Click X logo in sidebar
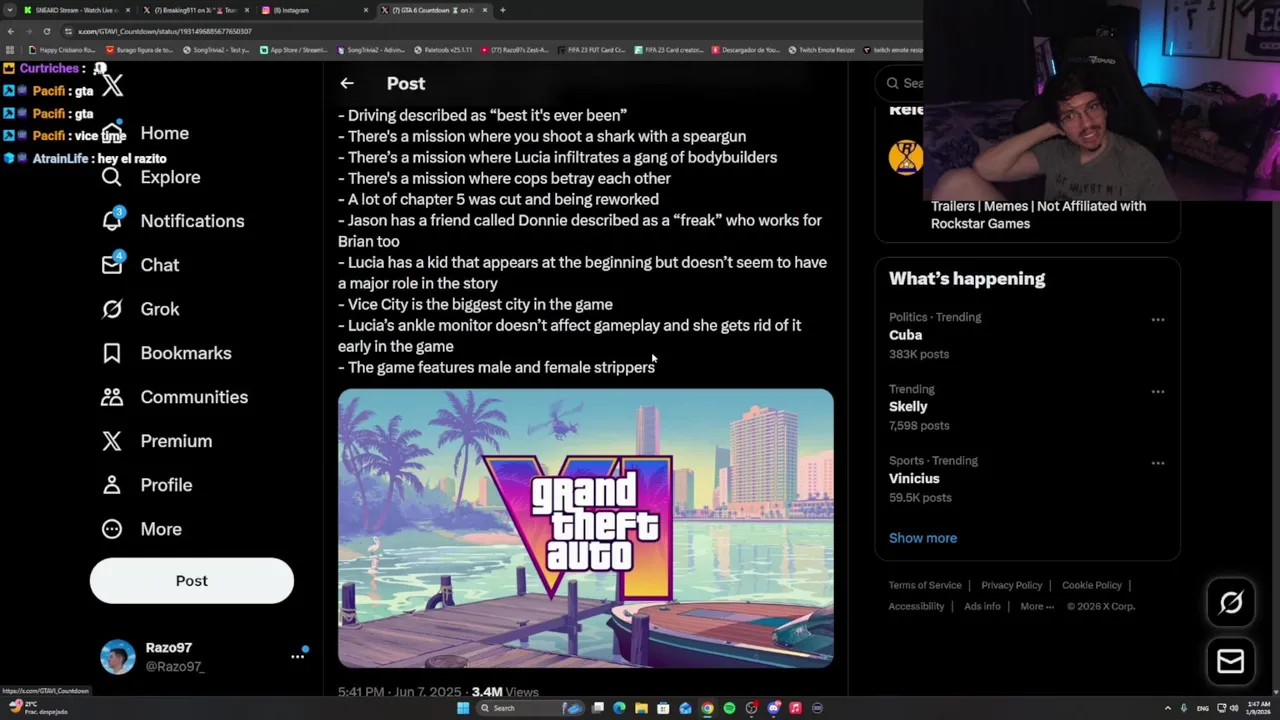Screen dimensions: 1280x720 (x=112, y=85)
